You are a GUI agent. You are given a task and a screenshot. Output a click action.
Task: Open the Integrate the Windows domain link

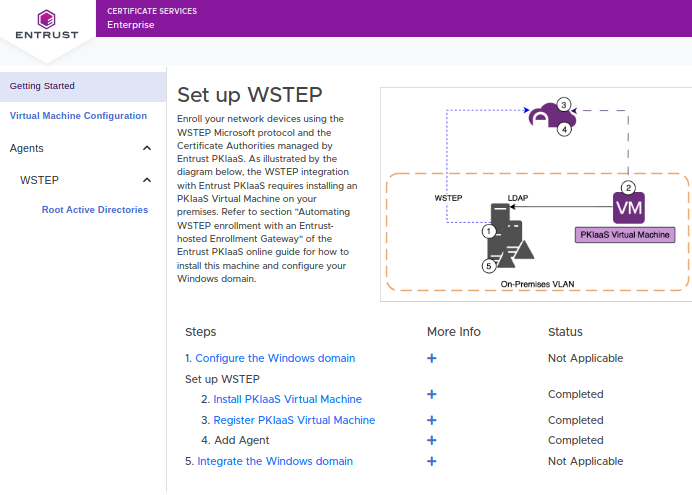275,461
